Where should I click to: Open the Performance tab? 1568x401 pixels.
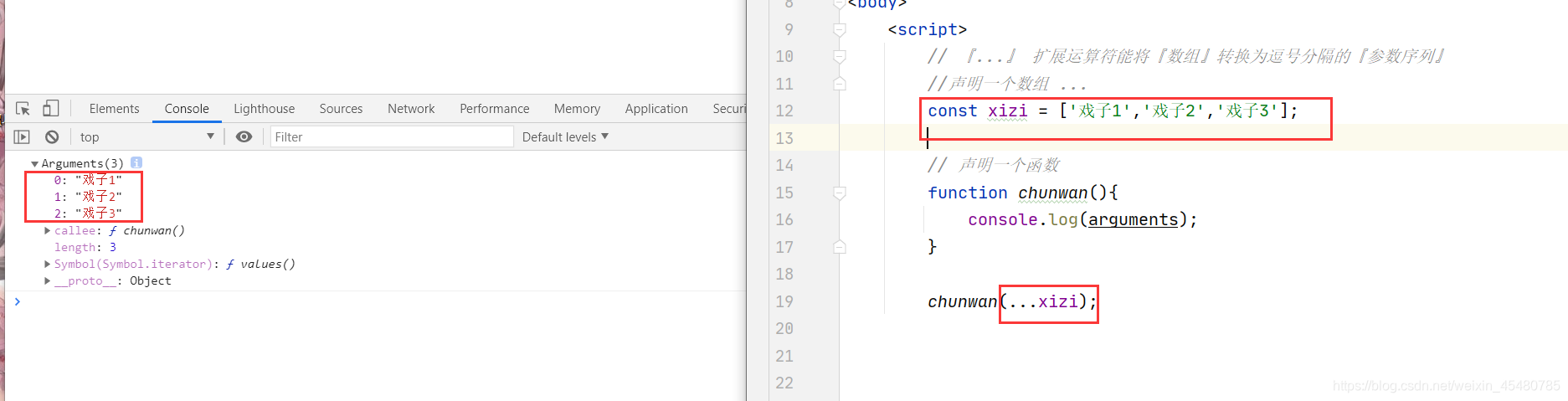(494, 109)
